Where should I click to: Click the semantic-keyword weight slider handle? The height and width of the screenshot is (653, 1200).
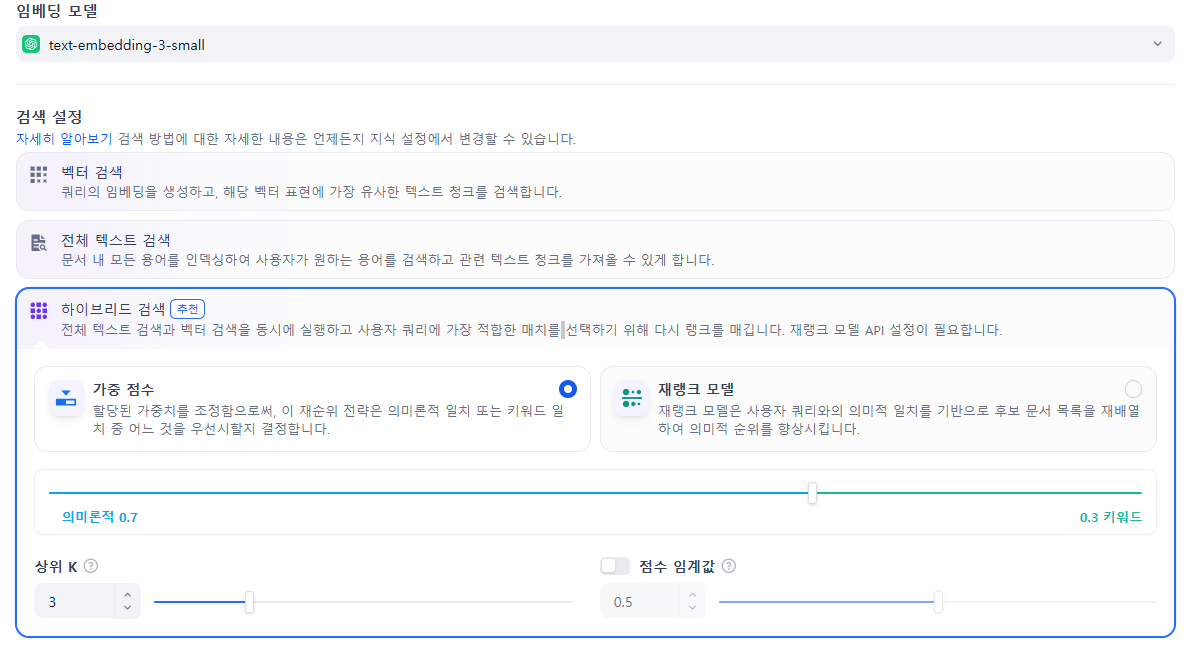coord(813,493)
